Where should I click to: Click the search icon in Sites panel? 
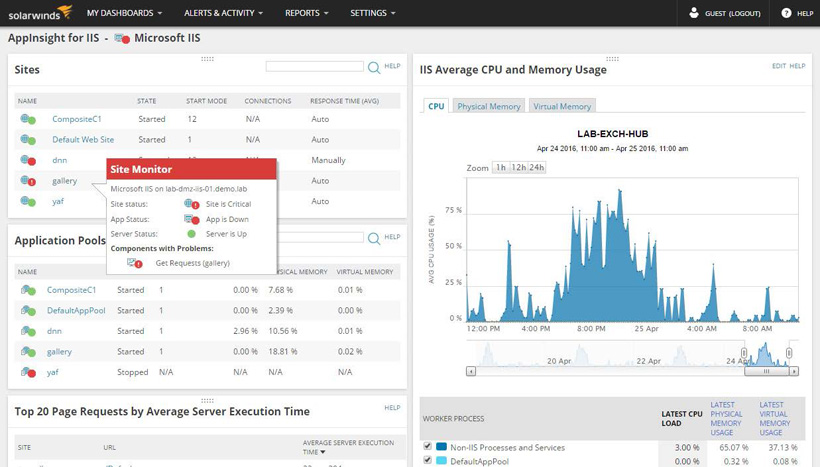tap(374, 67)
